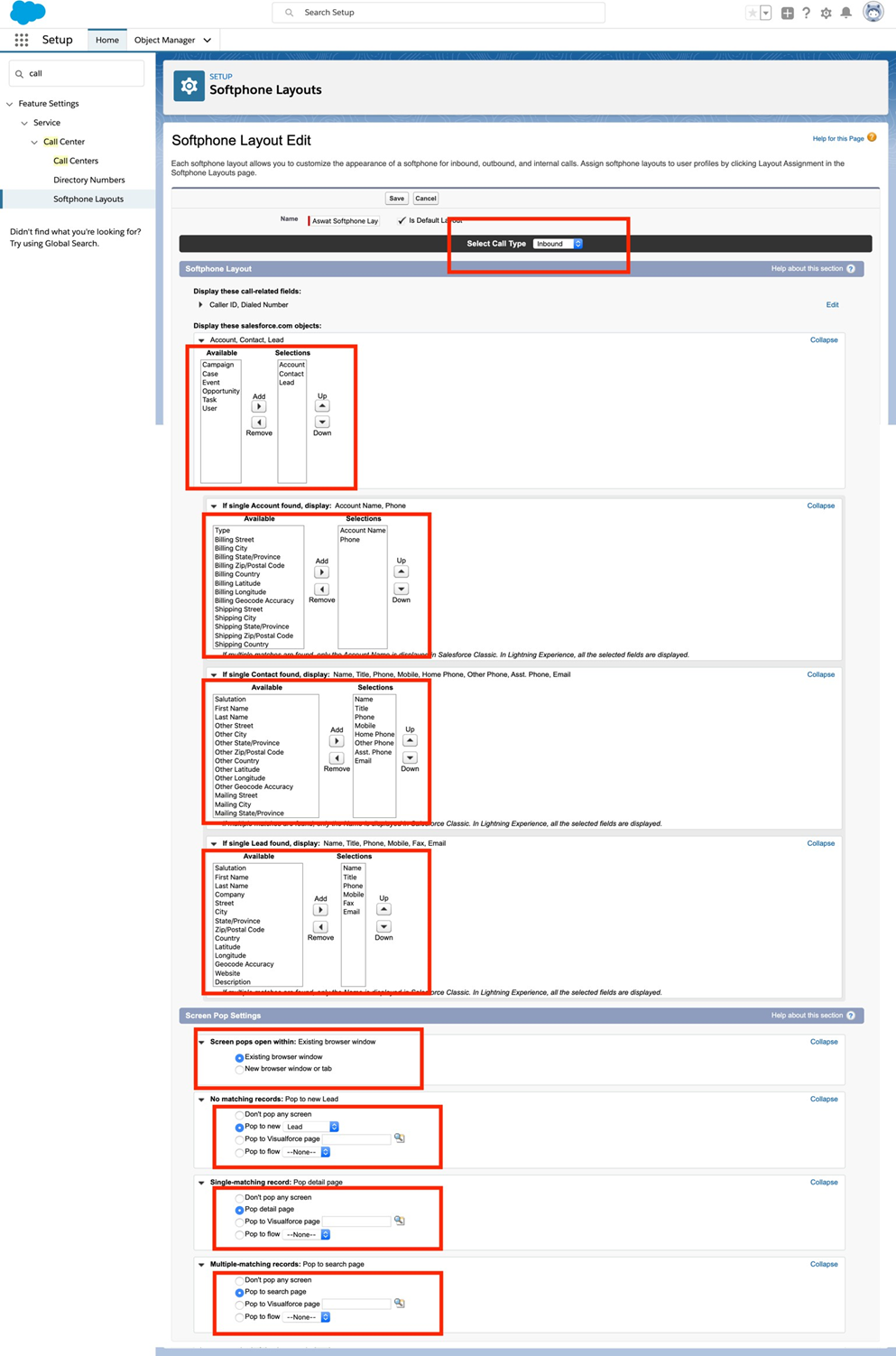Viewport: 896px width, 1356px height.
Task: Click the Cancel button
Action: coord(426,199)
